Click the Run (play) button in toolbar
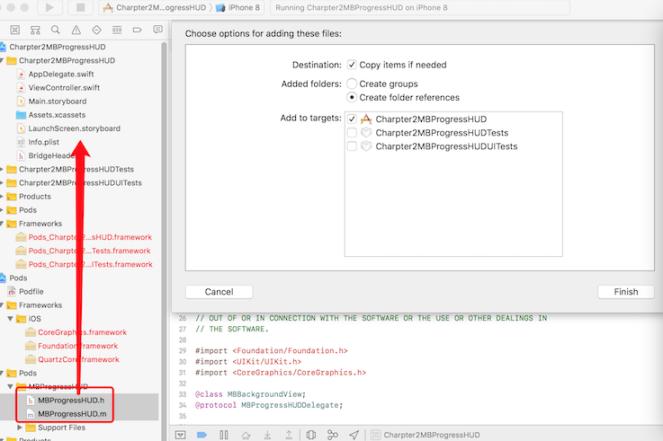This screenshot has width=663, height=441. coord(48,8)
